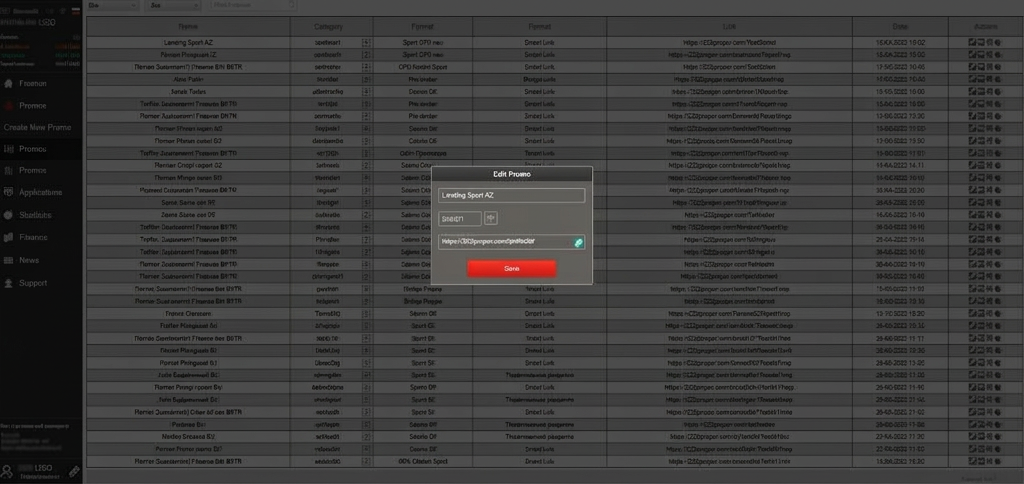Click the pencil icon beside the user profile
1024x484 pixels.
[74, 471]
